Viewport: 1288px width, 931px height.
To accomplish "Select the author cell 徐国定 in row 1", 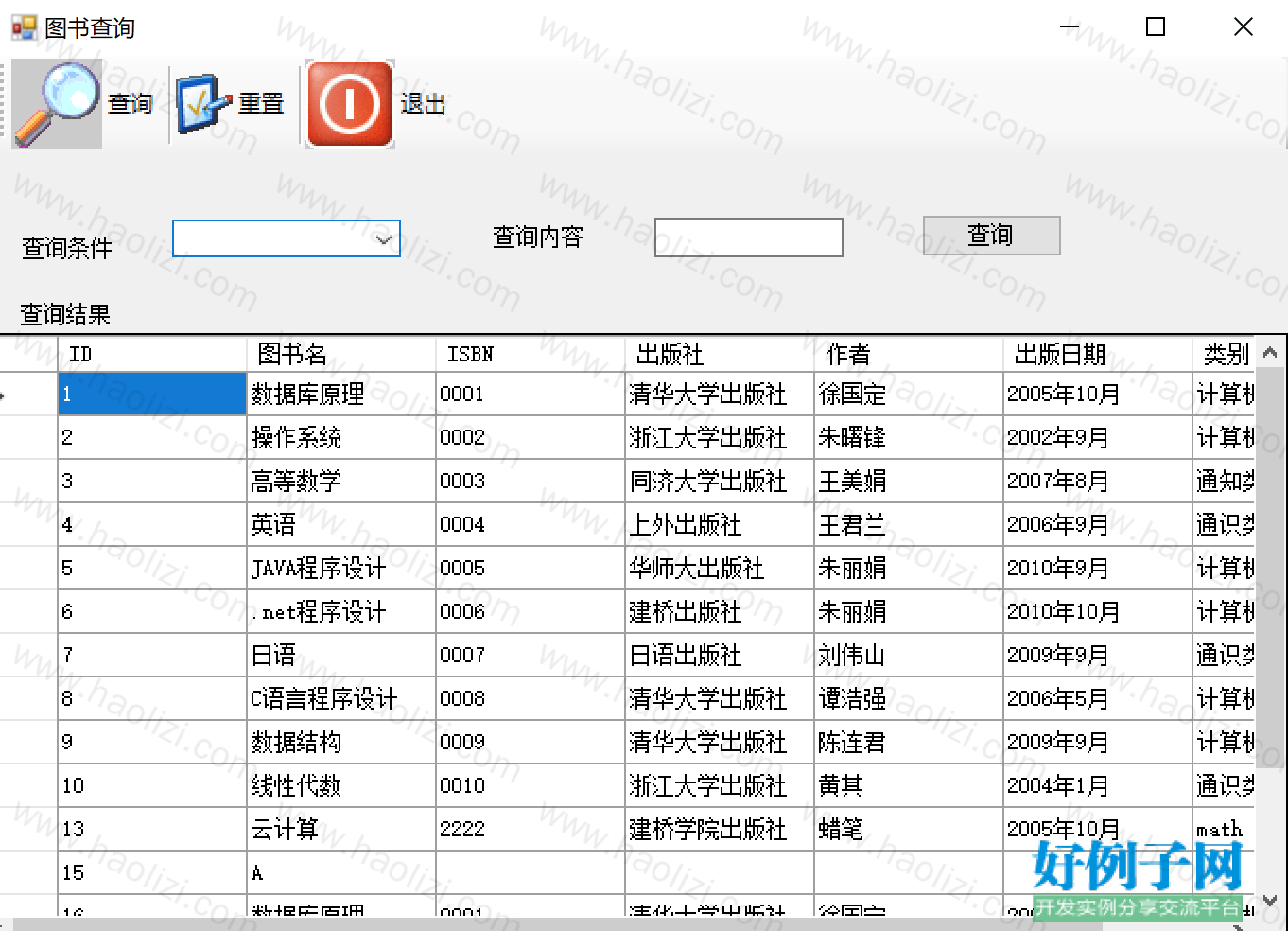I will click(909, 394).
